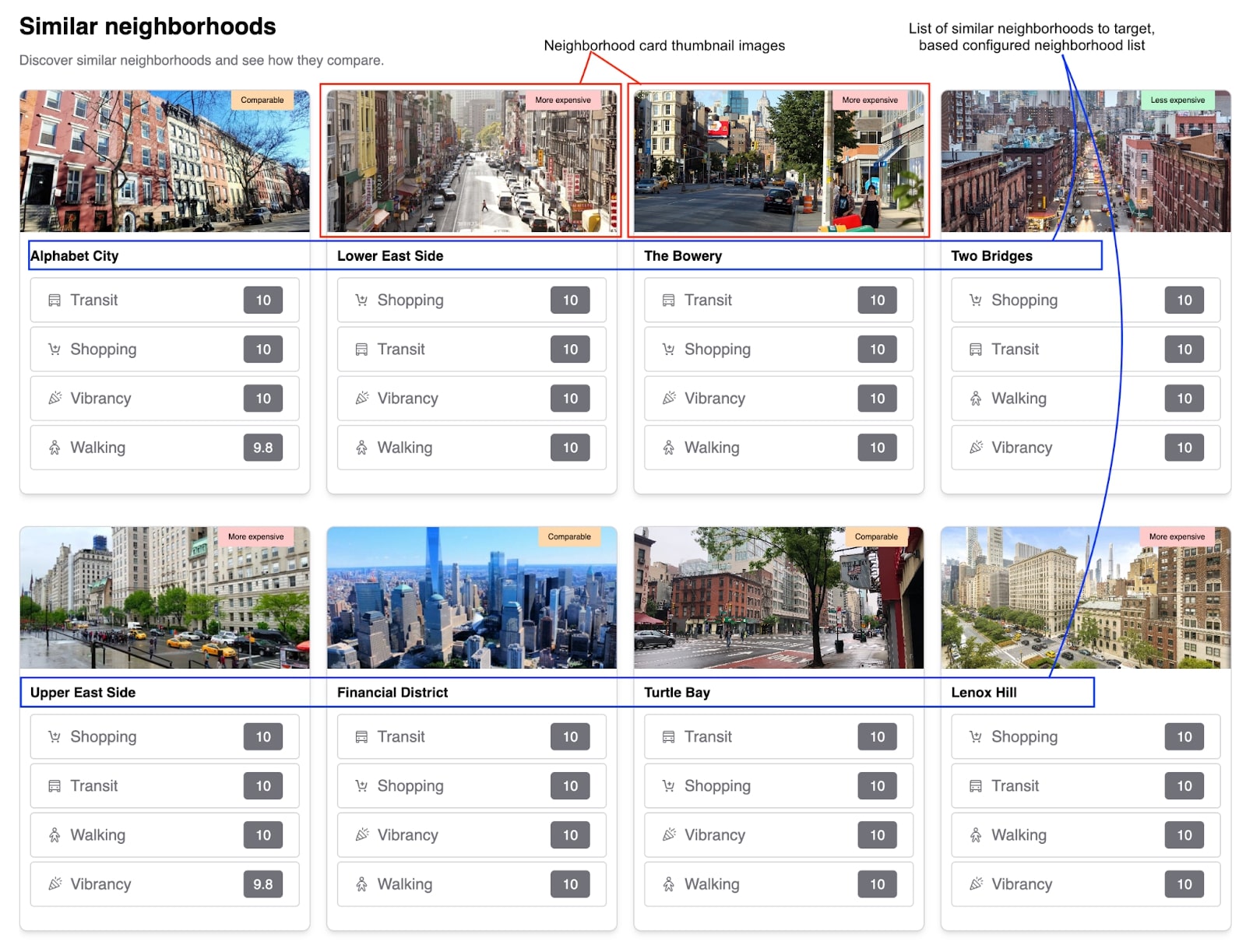Click the Similar neighborhoods heading
Image resolution: width=1246 pixels, height=952 pixels.
148,26
